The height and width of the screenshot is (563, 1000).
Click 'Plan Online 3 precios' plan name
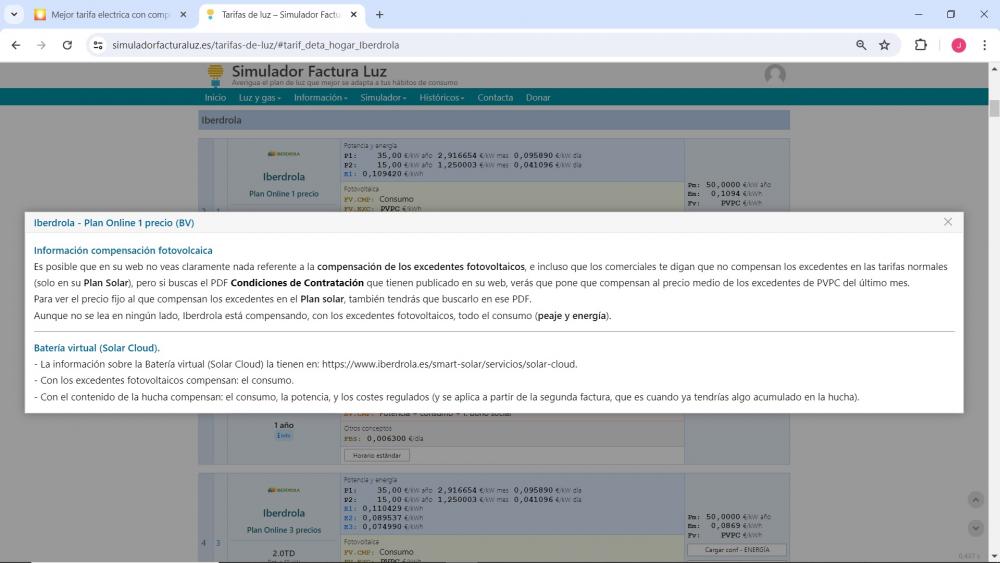click(284, 530)
